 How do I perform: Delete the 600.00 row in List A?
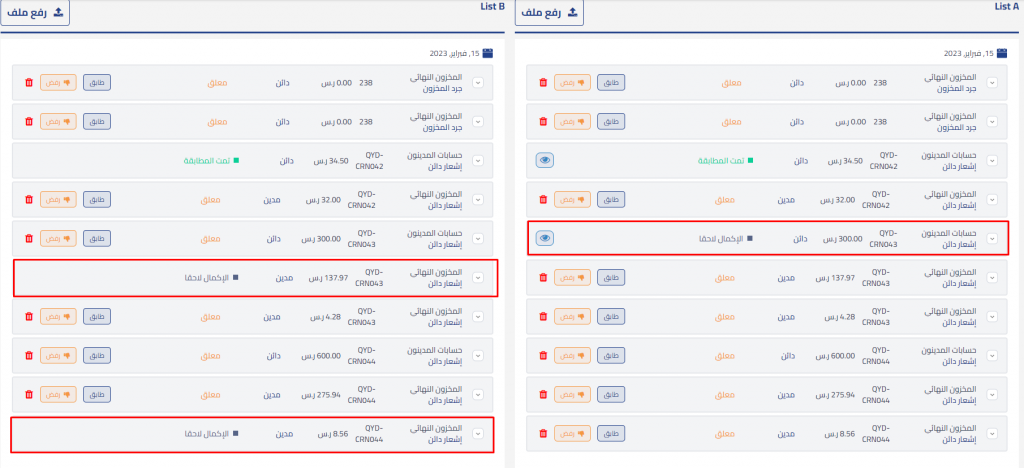tap(543, 356)
